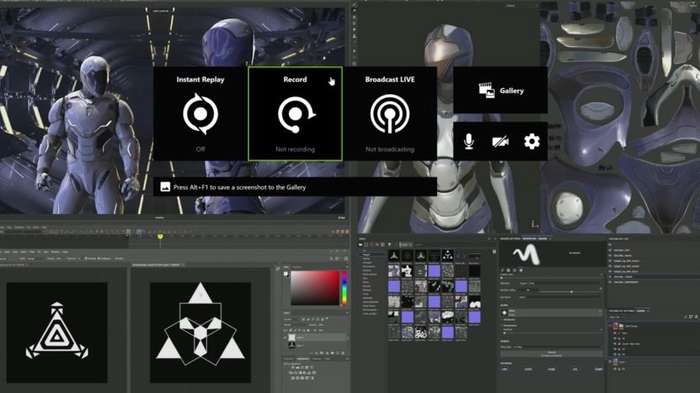Click the Record tile in the overlay
Screen dimensions: 700x393
295,114
